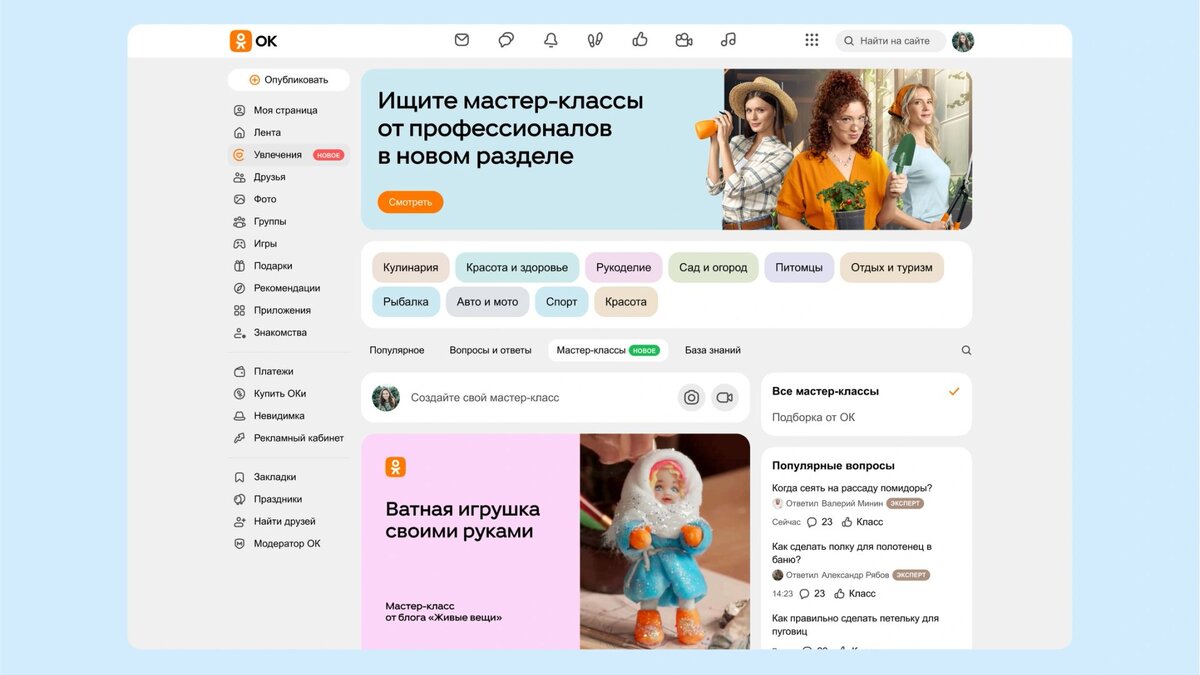
Task: Click the photo camera icon for master-class
Action: pyautogui.click(x=691, y=397)
